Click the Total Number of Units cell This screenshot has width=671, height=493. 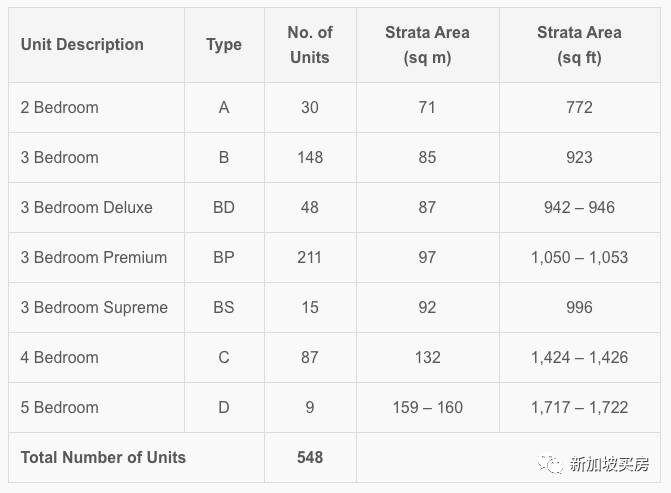[103, 457]
